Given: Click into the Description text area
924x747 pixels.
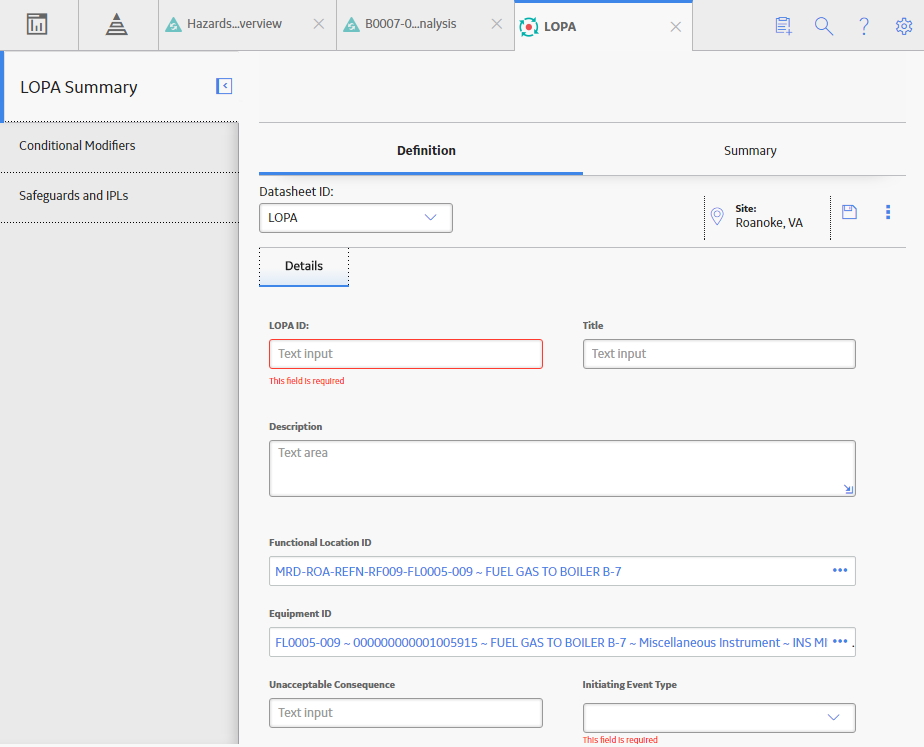Looking at the screenshot, I should click(x=562, y=468).
